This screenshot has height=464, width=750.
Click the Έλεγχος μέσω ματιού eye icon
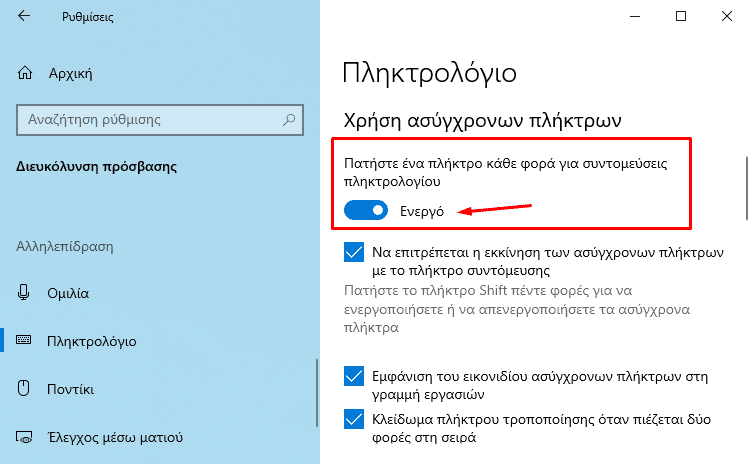[24, 437]
